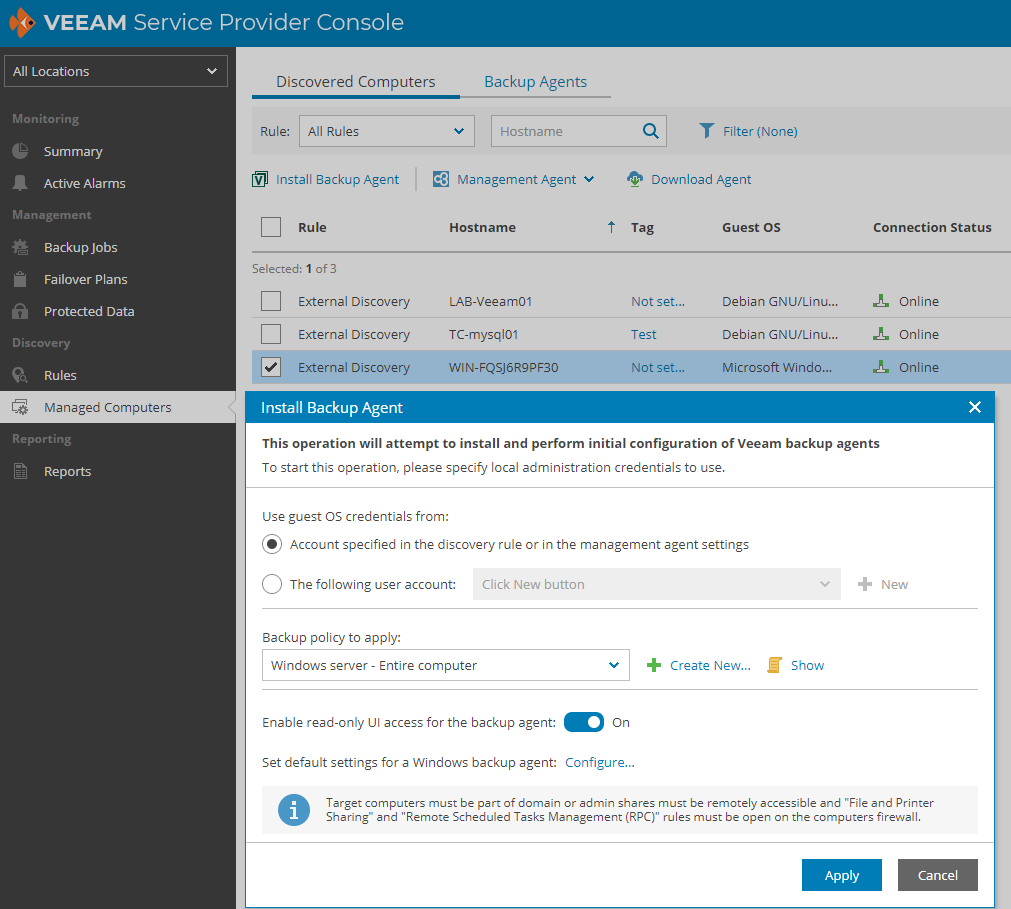Click the New account button label
Image resolution: width=1011 pixels, height=909 pixels.
click(894, 584)
